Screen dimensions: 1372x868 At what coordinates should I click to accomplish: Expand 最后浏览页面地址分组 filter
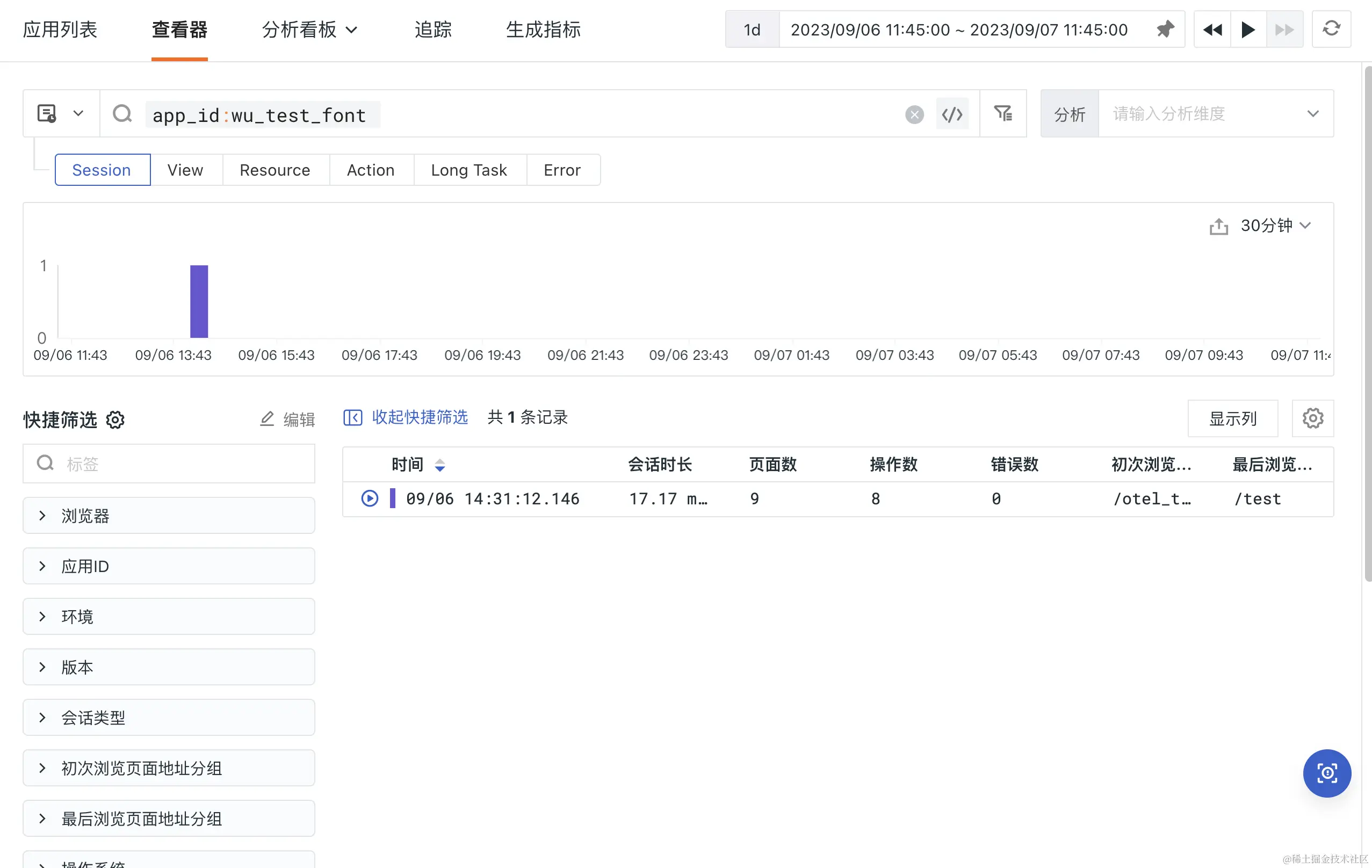(169, 819)
